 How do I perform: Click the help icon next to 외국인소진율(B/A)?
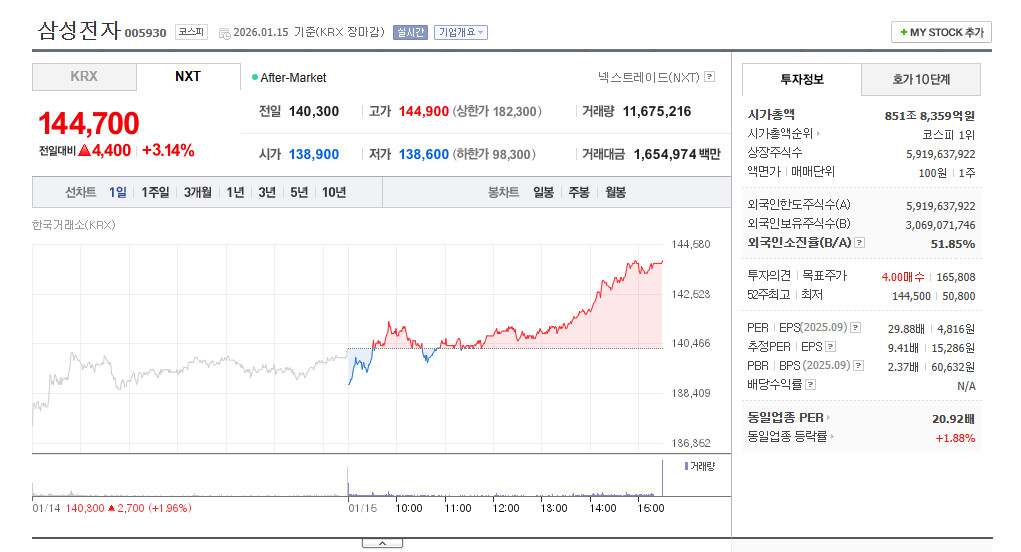(x=860, y=243)
